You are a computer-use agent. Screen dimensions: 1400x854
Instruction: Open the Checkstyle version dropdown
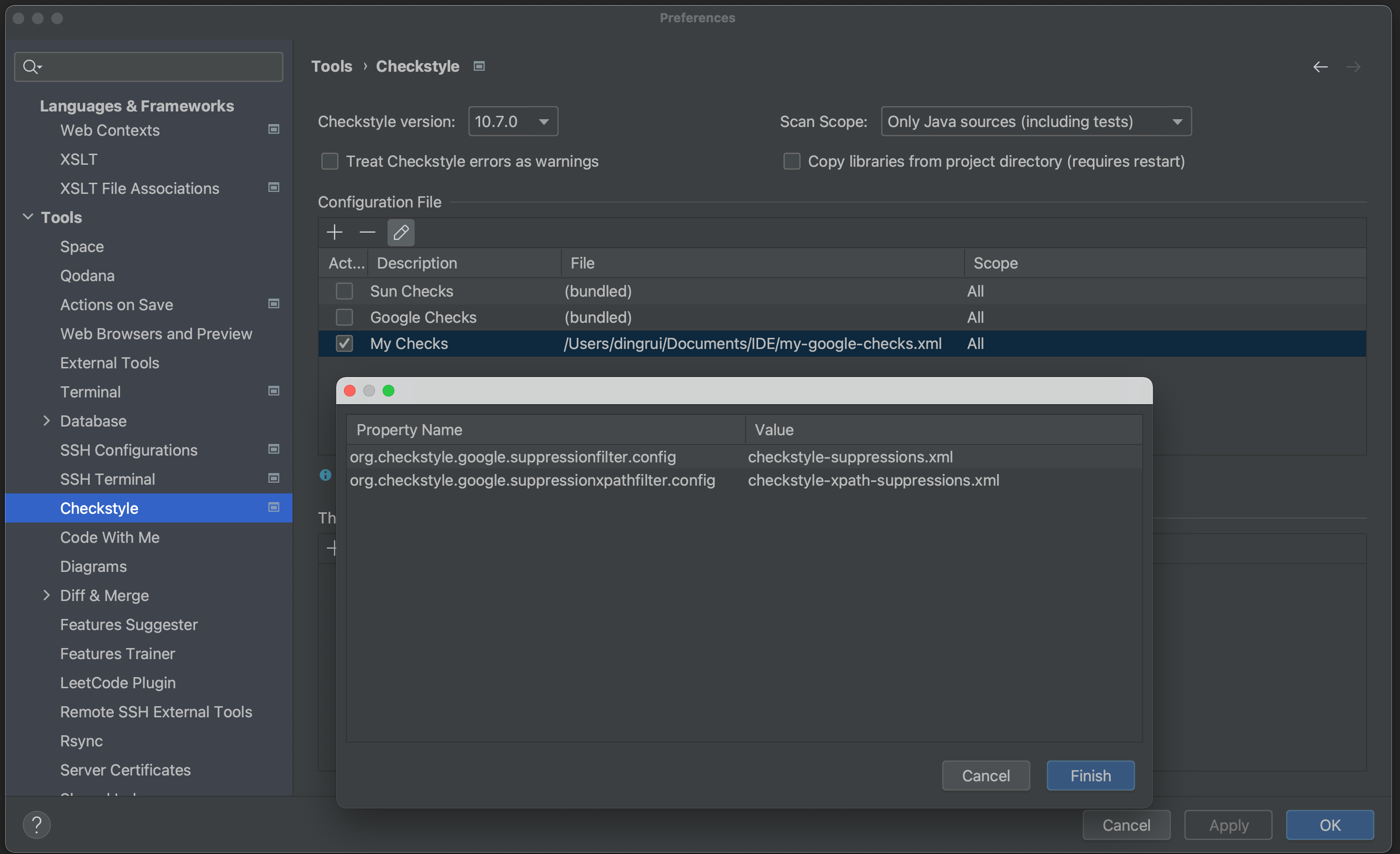[x=513, y=121]
